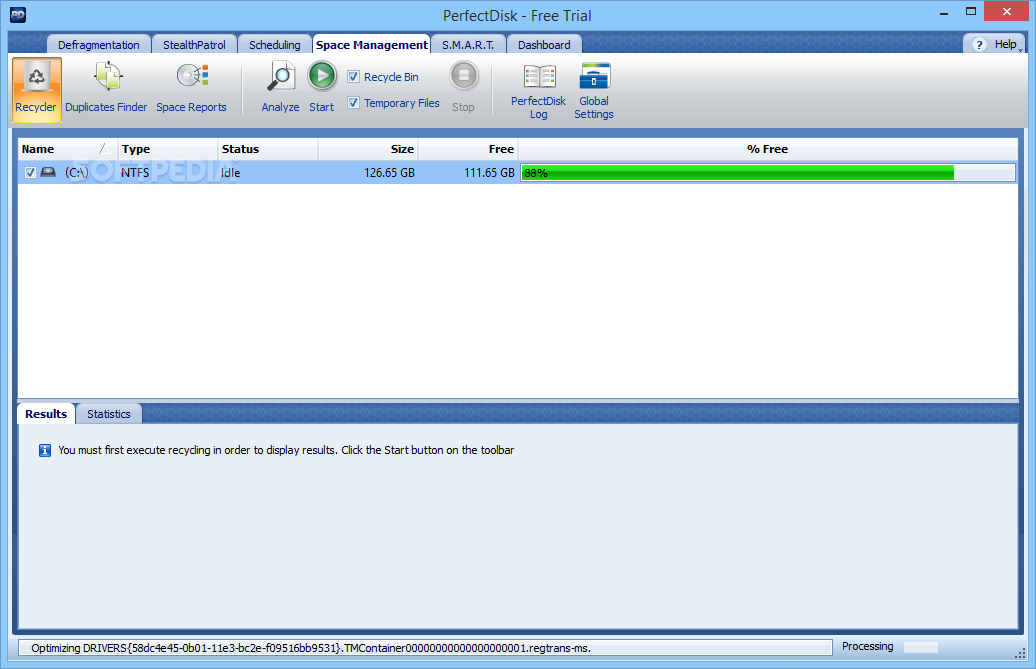Switch to the Defragmentation tab
The image size is (1036, 669).
point(98,45)
